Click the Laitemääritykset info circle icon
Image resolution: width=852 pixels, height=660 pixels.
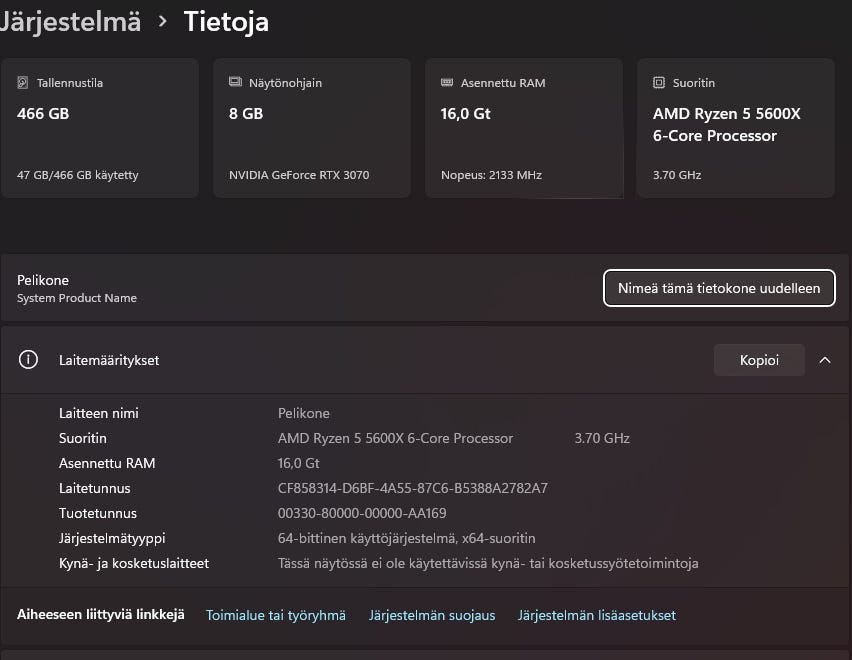tap(28, 360)
